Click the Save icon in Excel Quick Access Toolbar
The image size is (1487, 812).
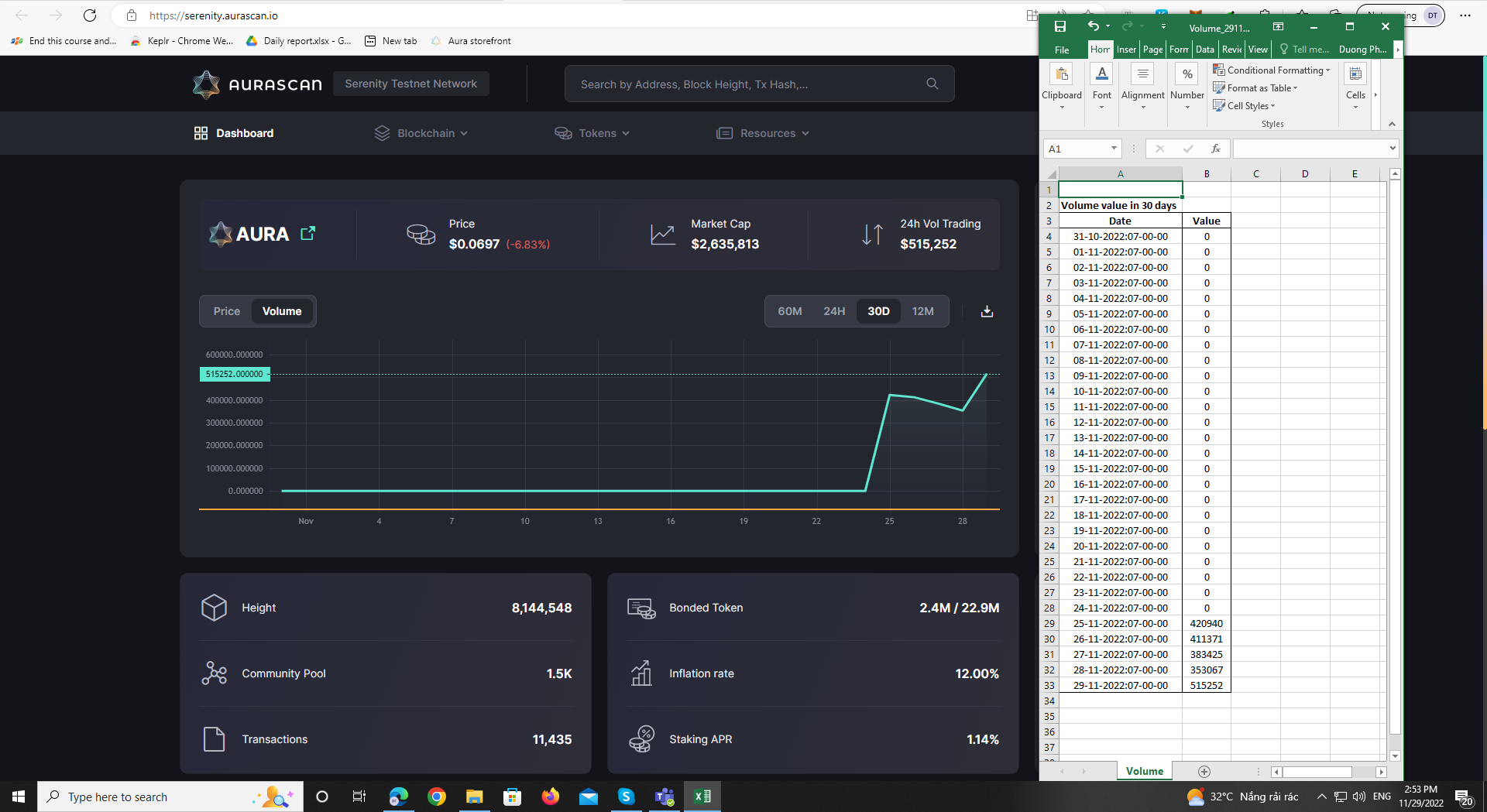coord(1061,26)
